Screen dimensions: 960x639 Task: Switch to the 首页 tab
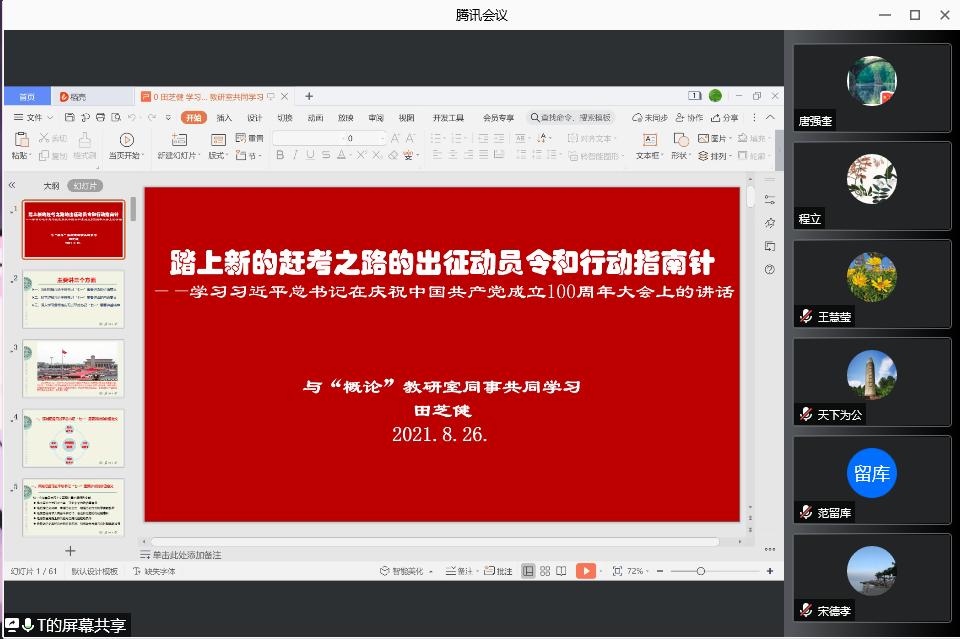[27, 96]
